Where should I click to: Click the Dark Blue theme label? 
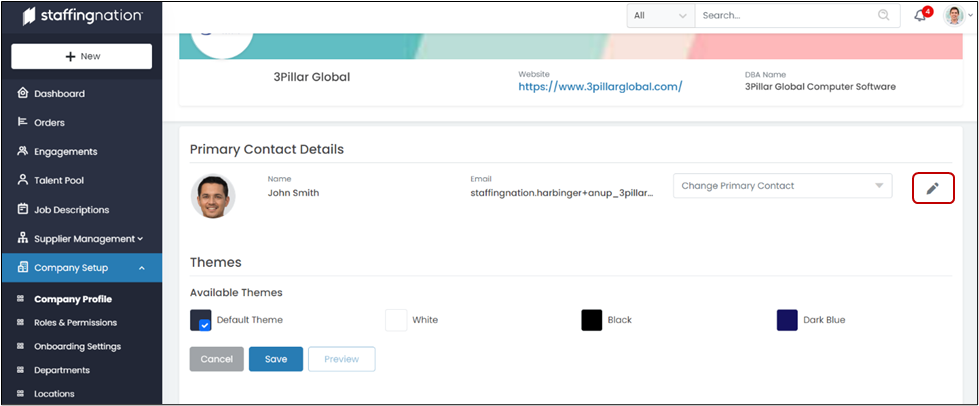pos(824,320)
